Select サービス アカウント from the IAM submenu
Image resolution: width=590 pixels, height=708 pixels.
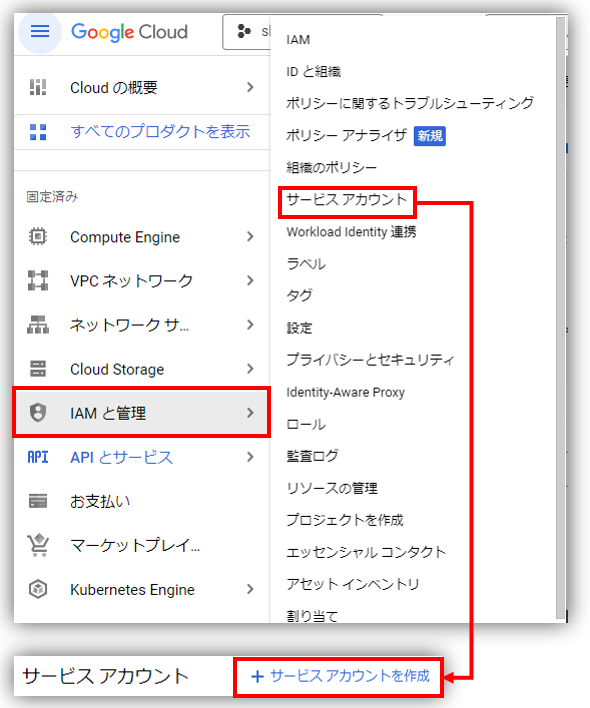pos(347,200)
